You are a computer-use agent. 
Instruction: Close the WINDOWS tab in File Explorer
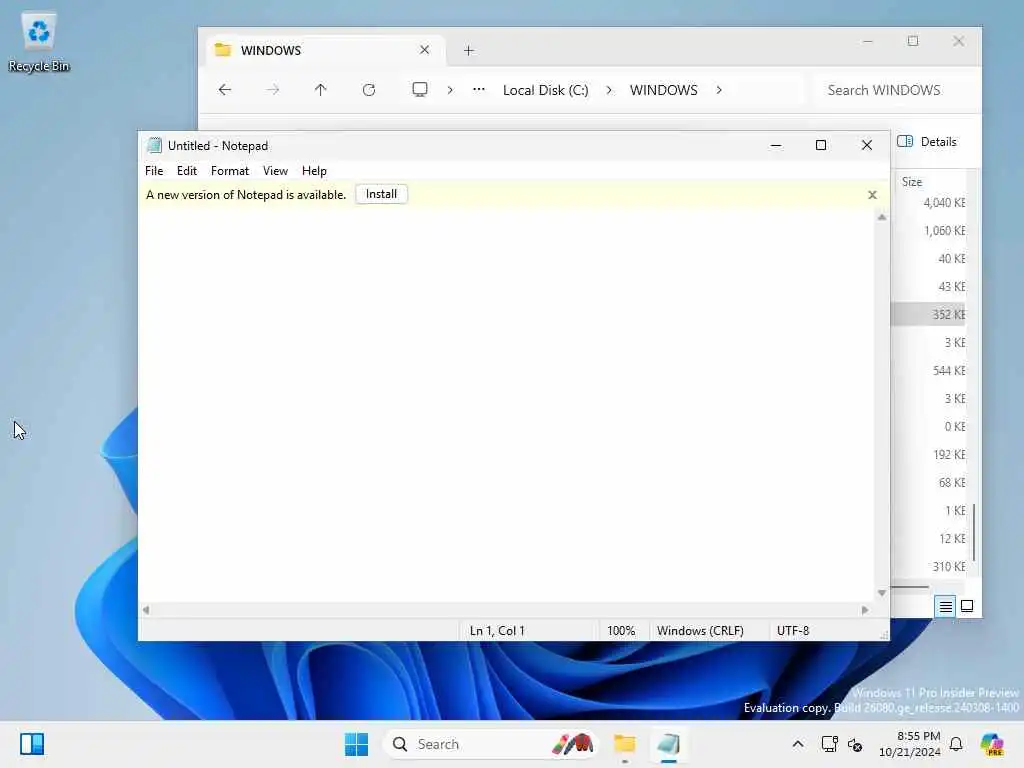coord(424,50)
